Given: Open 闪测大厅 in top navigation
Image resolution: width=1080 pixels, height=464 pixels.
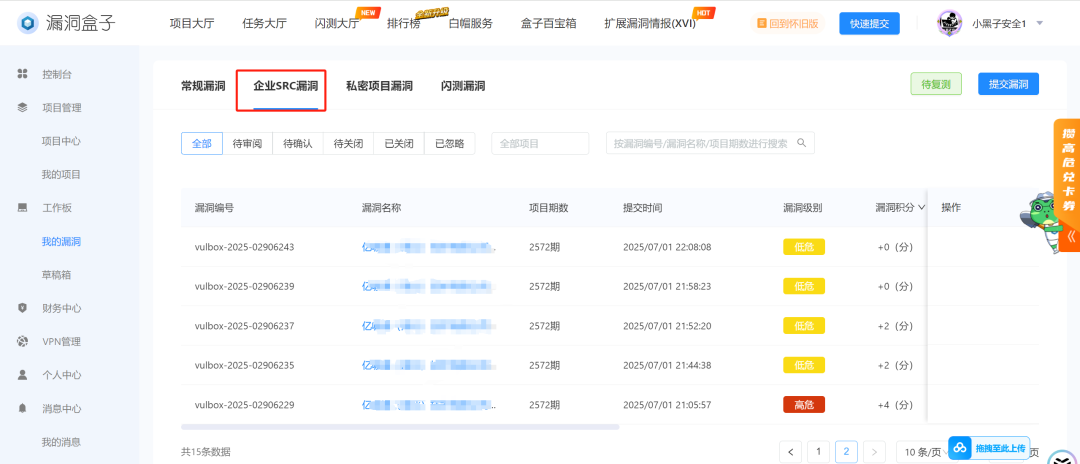Looking at the screenshot, I should point(337,23).
